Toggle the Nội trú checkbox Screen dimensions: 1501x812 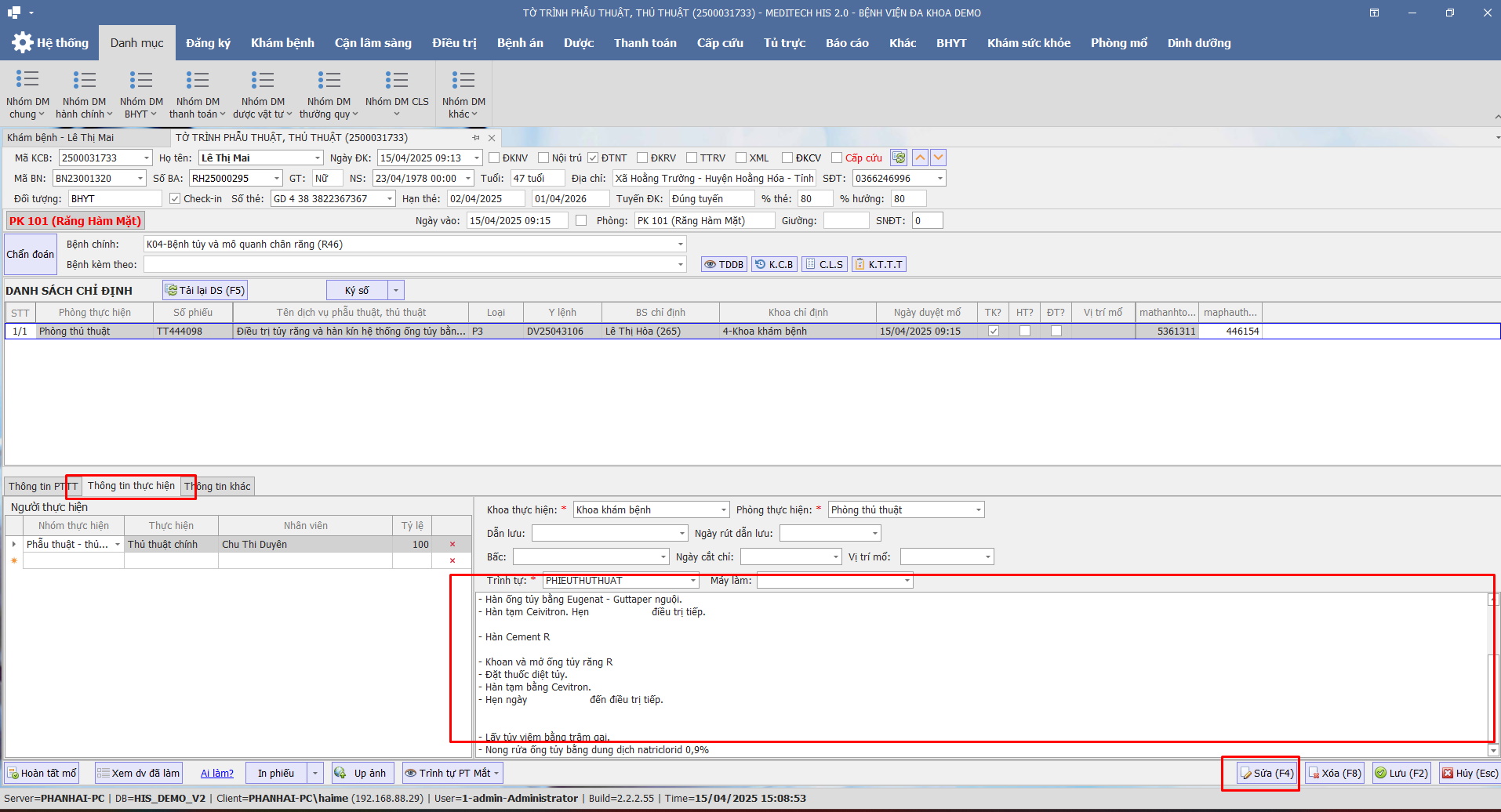coord(543,158)
